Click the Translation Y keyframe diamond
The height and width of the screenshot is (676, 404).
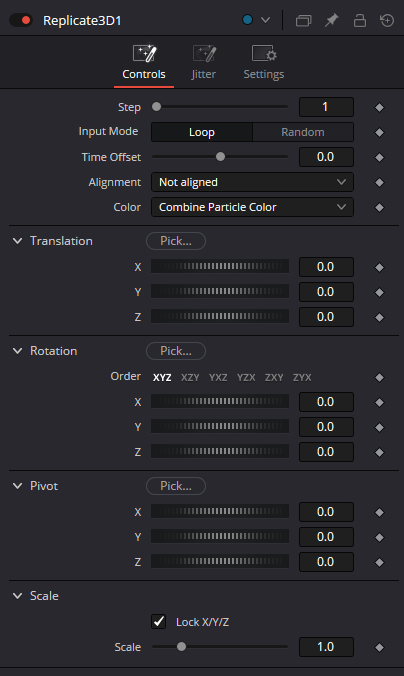pyautogui.click(x=379, y=292)
